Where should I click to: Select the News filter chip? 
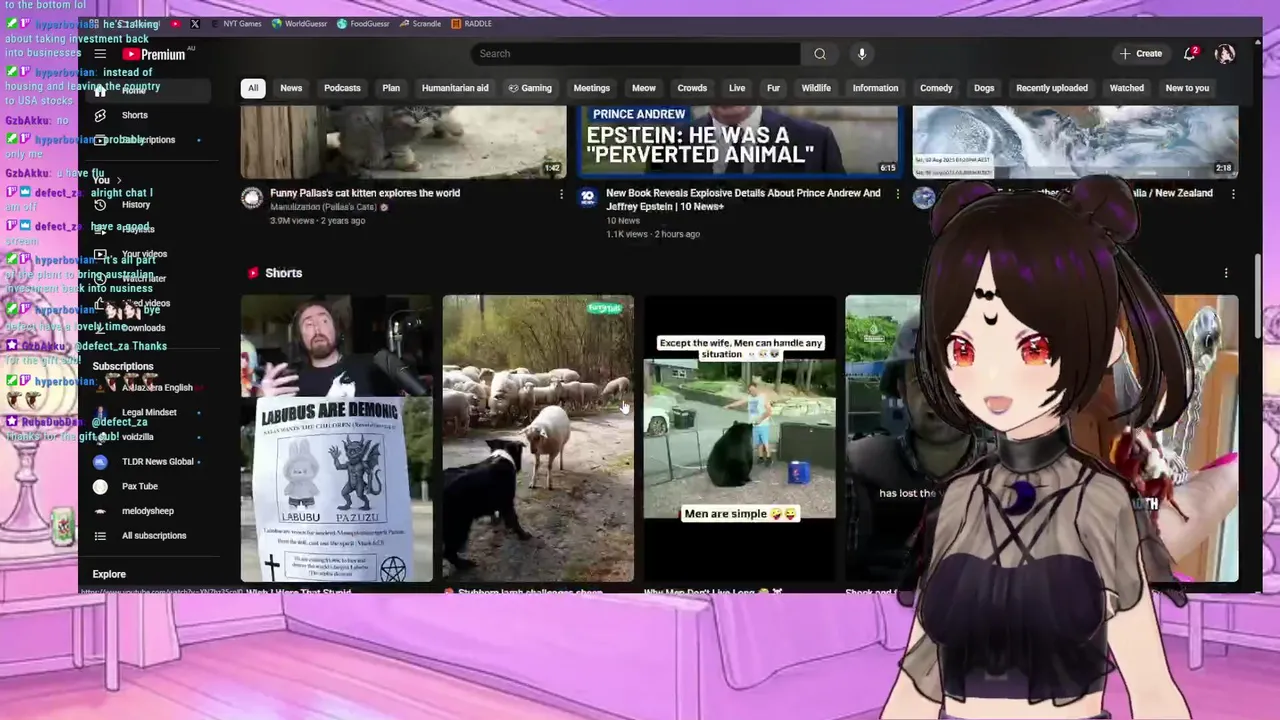291,88
